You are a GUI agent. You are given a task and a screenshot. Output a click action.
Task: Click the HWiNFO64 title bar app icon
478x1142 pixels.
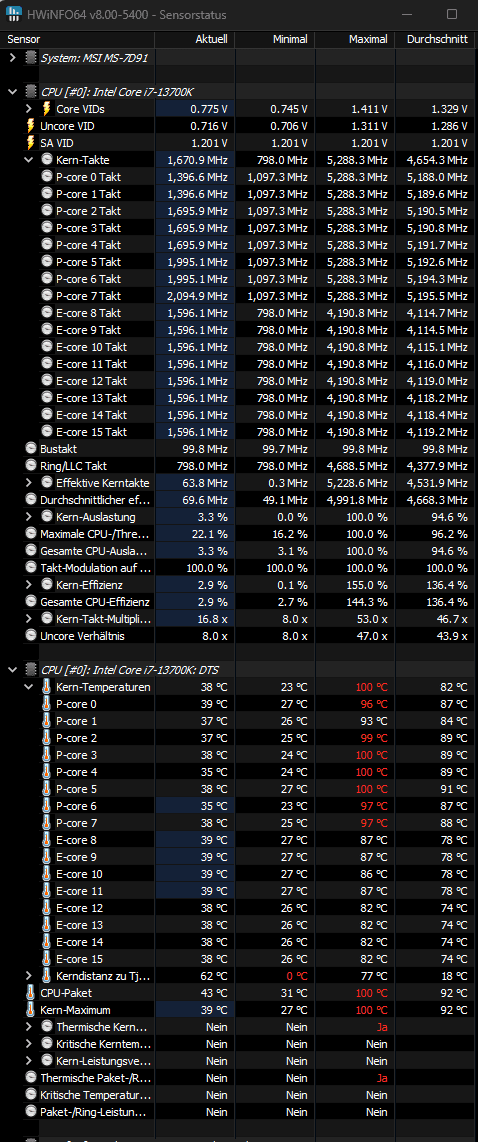pos(14,14)
